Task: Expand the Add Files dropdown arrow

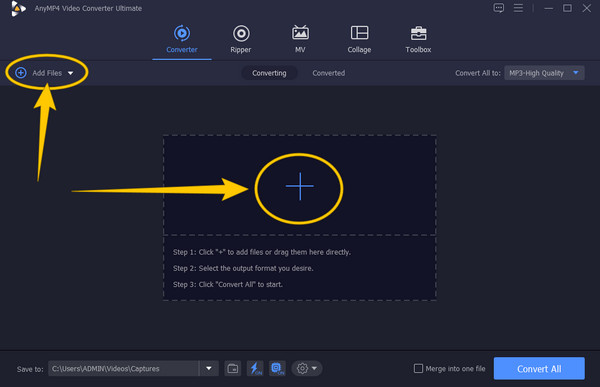Action: coord(70,73)
